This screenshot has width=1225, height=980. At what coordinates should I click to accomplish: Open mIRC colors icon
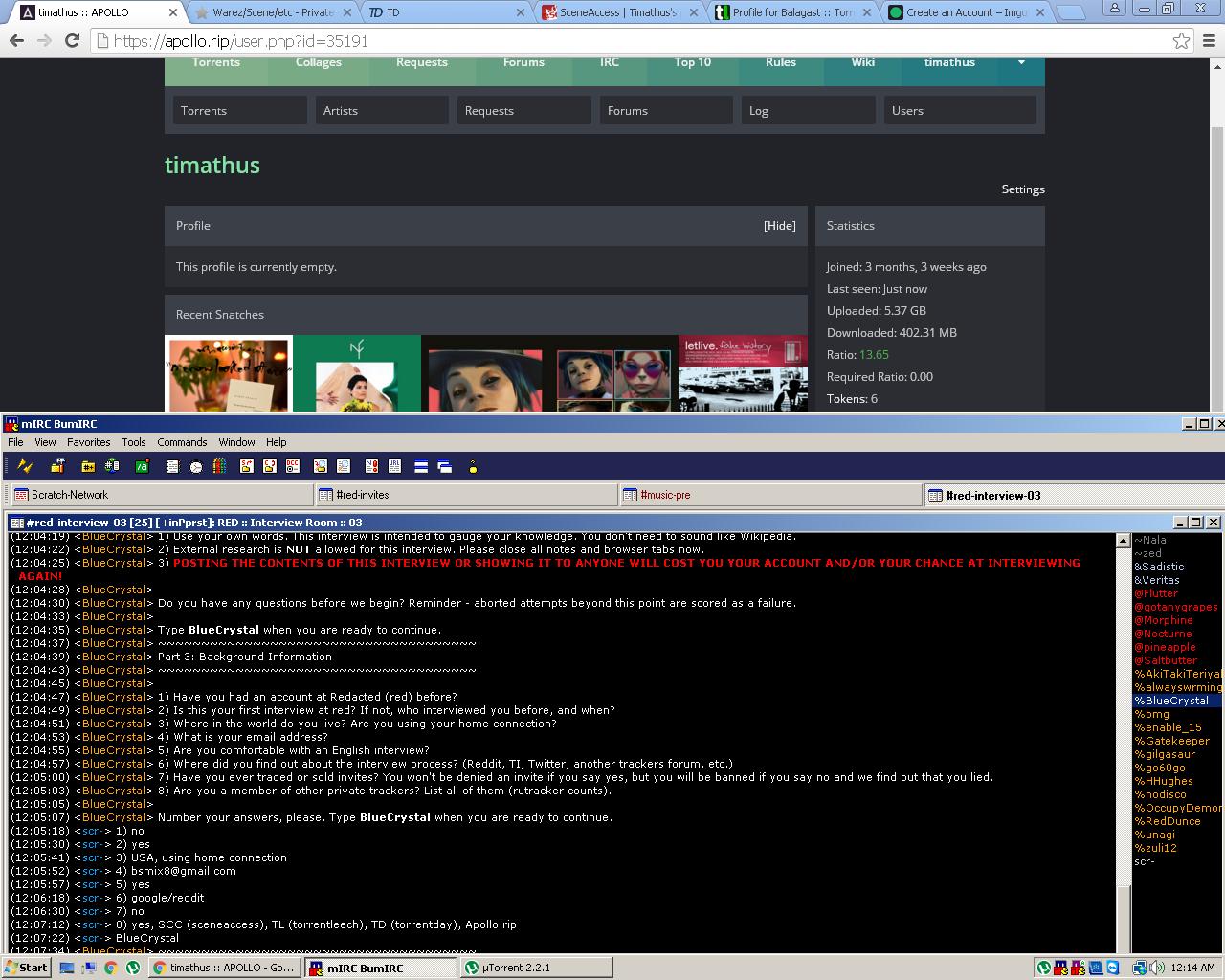pos(219,466)
